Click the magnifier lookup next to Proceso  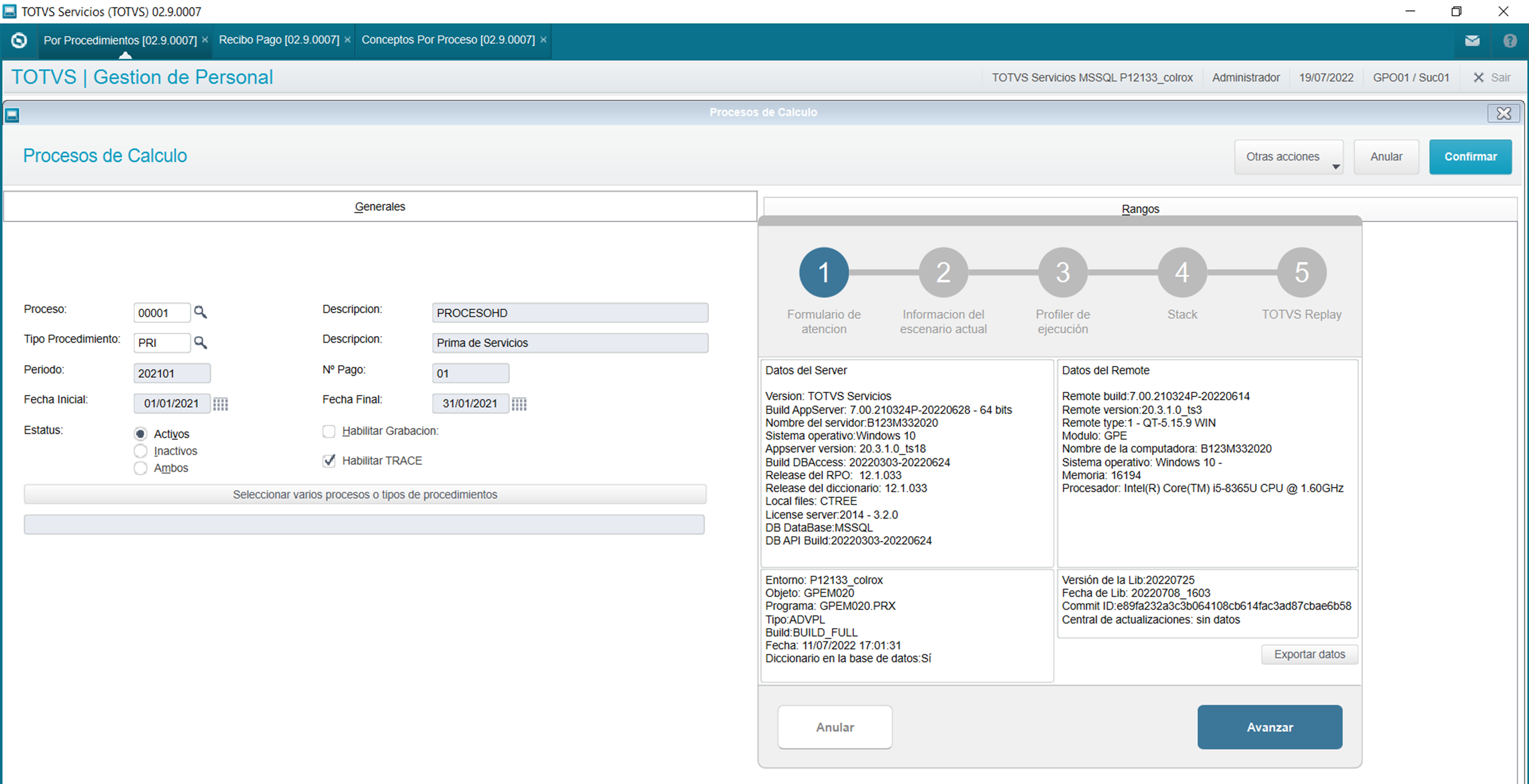pos(201,312)
